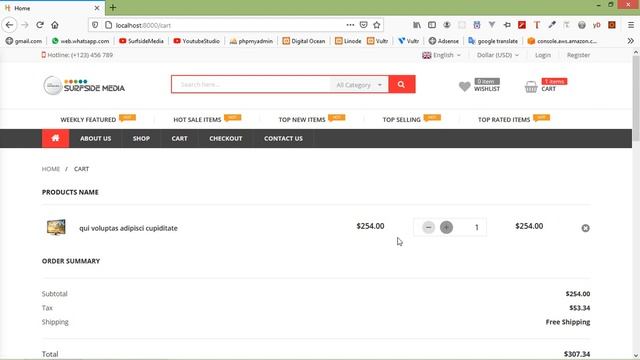Click the red search button

click(x=402, y=84)
